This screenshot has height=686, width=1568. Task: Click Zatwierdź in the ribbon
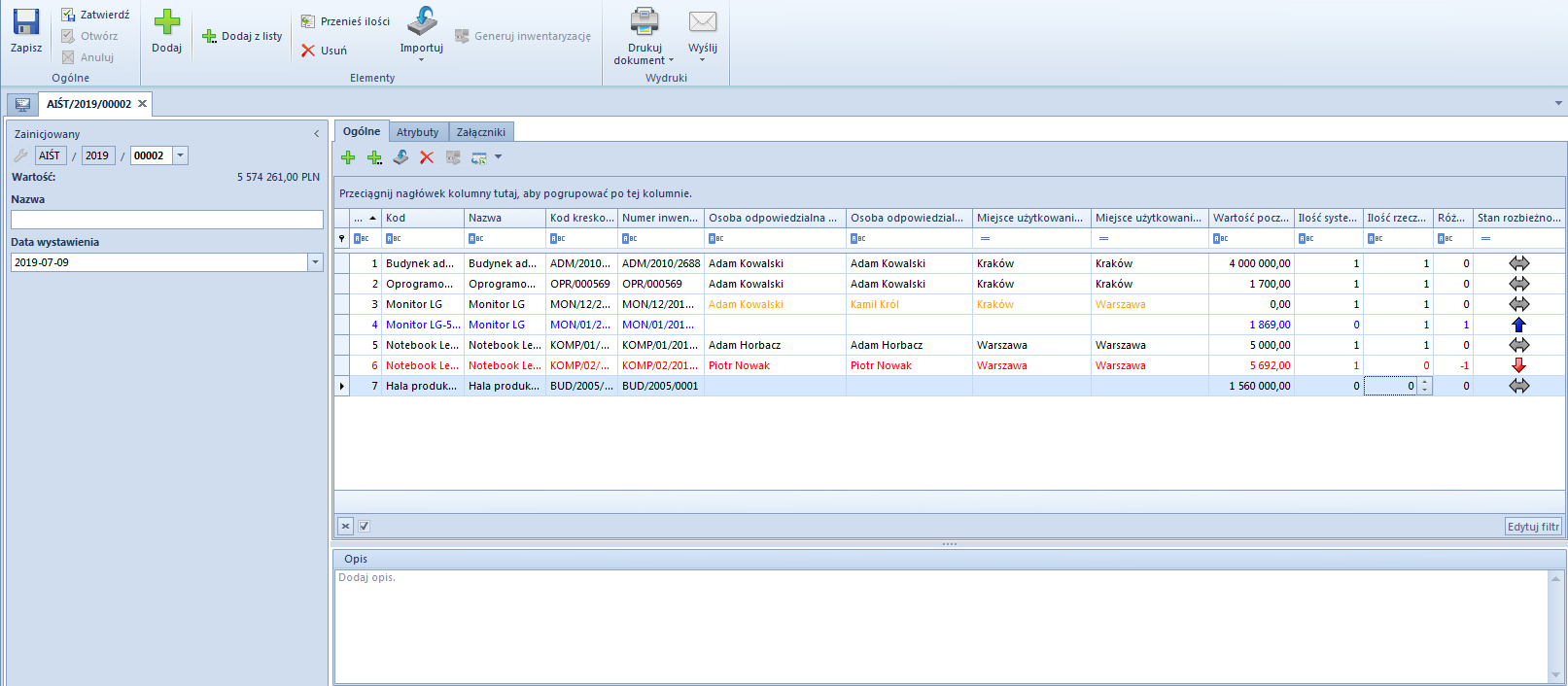[95, 15]
